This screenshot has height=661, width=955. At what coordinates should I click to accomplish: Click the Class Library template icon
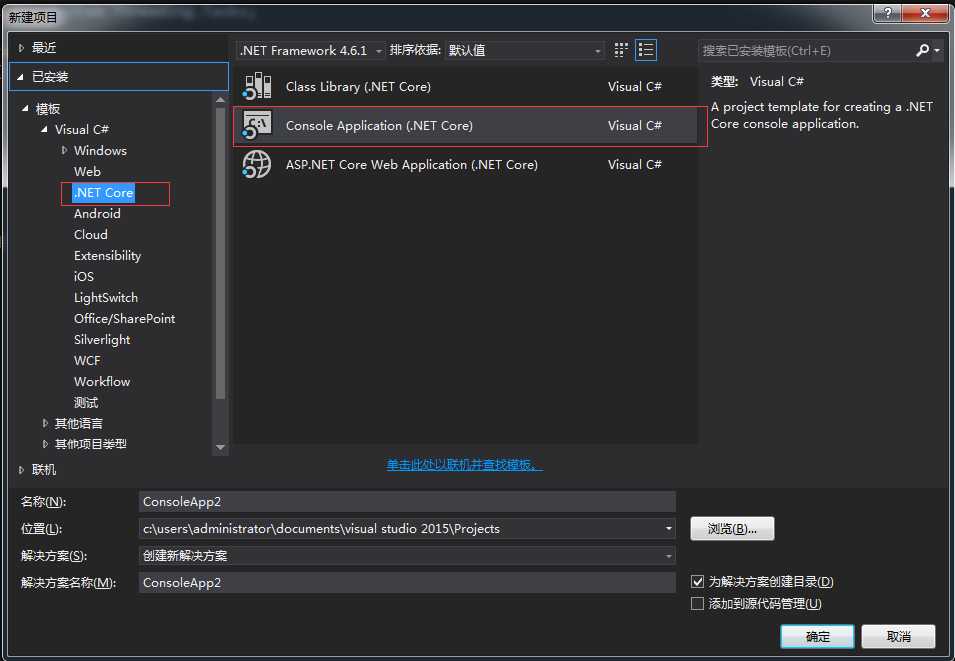point(257,86)
